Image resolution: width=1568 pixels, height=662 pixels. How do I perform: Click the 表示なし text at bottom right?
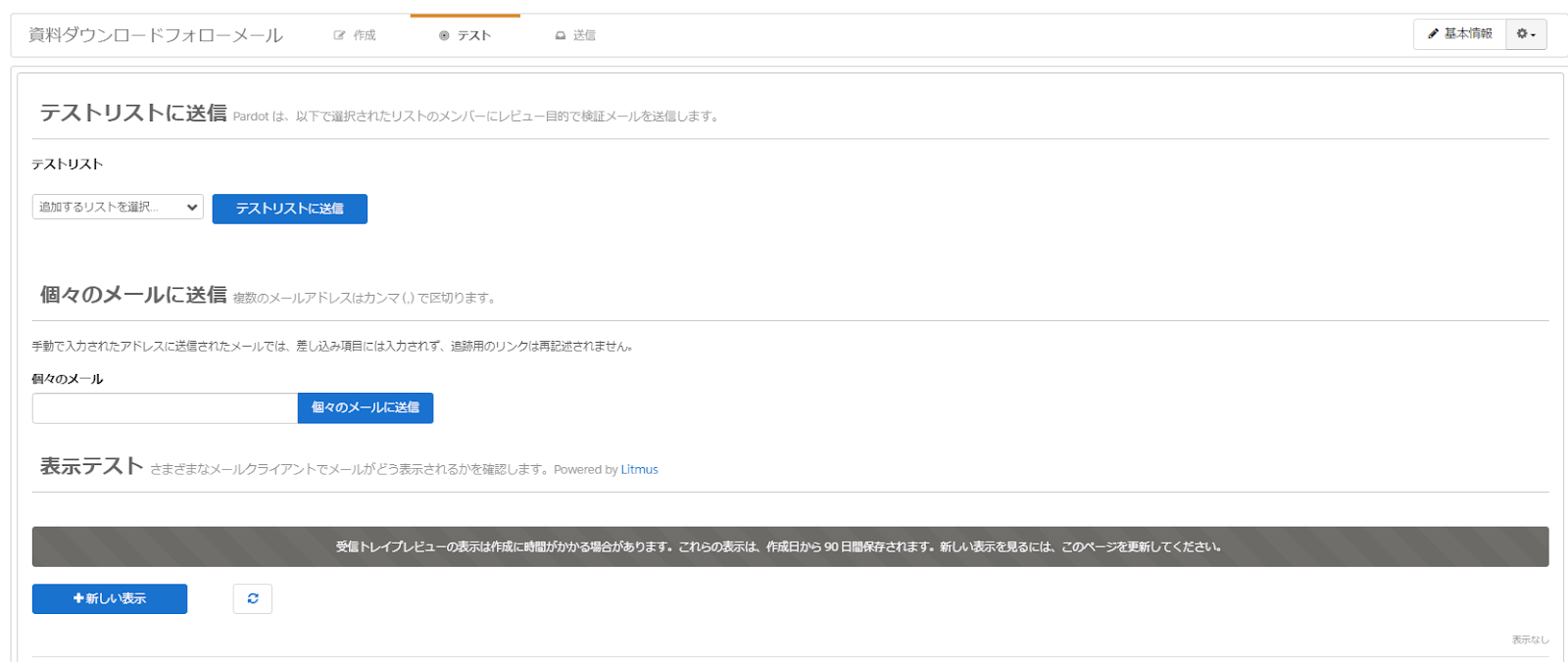1529,639
